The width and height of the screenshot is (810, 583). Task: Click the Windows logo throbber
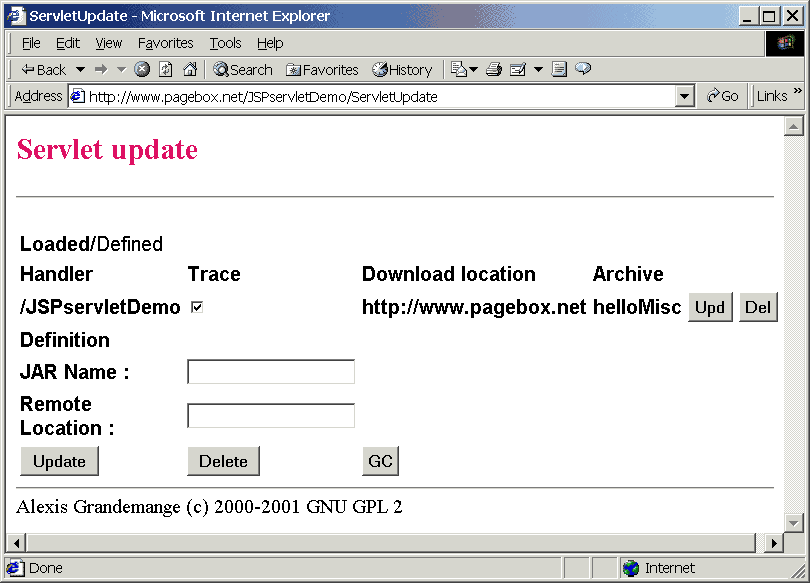785,43
